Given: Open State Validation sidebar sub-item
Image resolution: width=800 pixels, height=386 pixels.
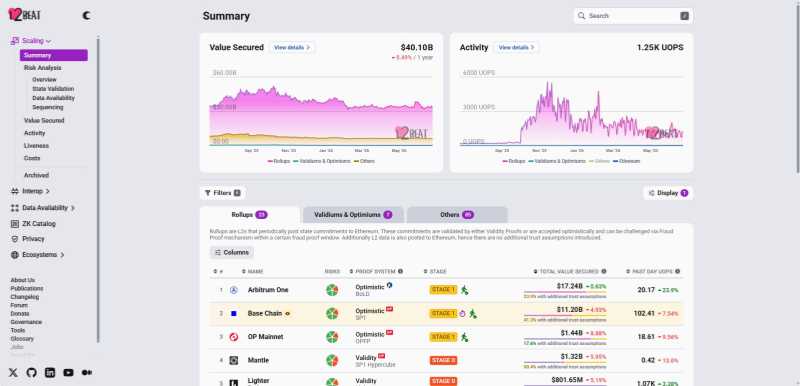Looking at the screenshot, I should click(x=53, y=89).
